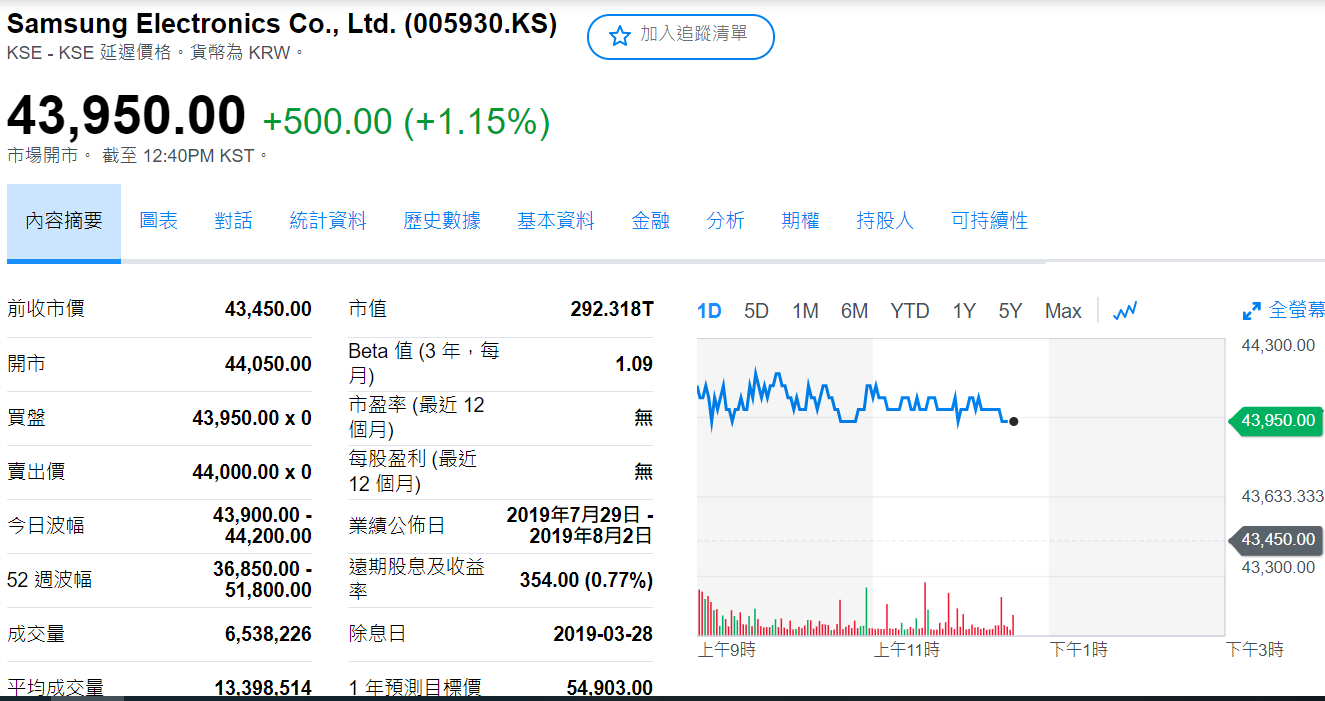Click the 每股盈利 (最近 12 個月) label
Image resolution: width=1325 pixels, height=701 pixels.
(x=413, y=471)
